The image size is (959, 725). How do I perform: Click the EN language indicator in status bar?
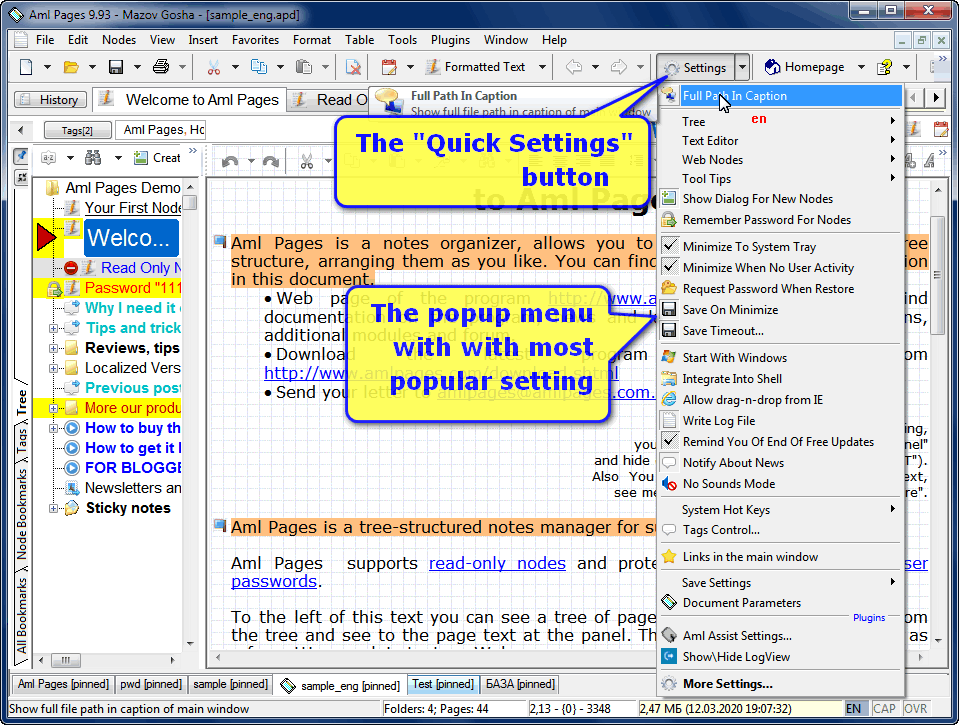pyautogui.click(x=853, y=708)
